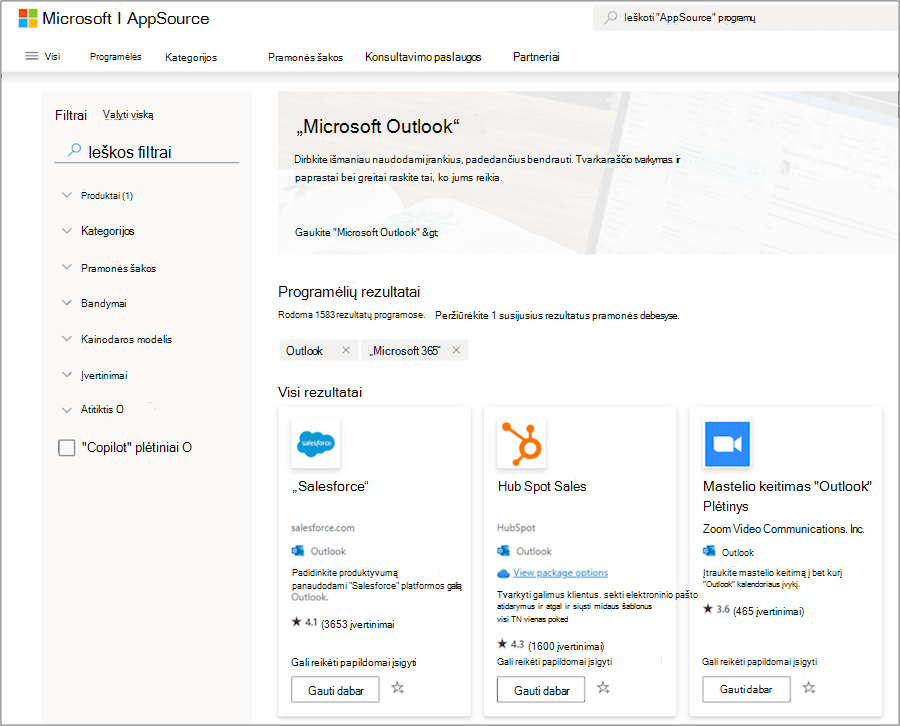Viewport: 900px width, 726px height.
Task: Click the Microsoft logo icon
Action: pyautogui.click(x=28, y=18)
